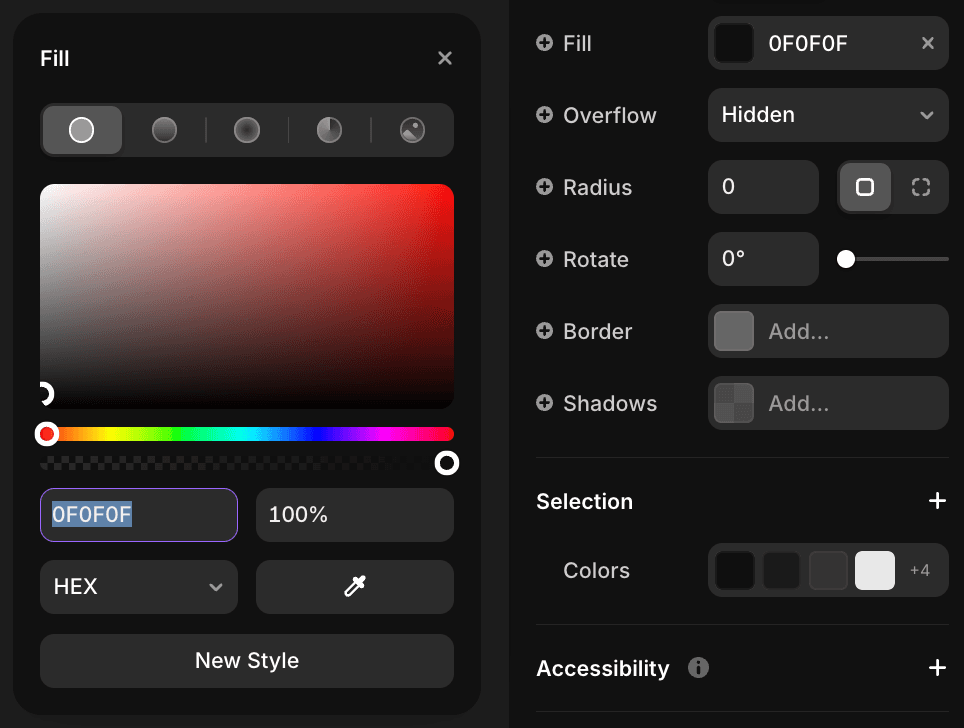The height and width of the screenshot is (728, 964).
Task: Remove the 0F0F0F fill
Action: coord(927,43)
